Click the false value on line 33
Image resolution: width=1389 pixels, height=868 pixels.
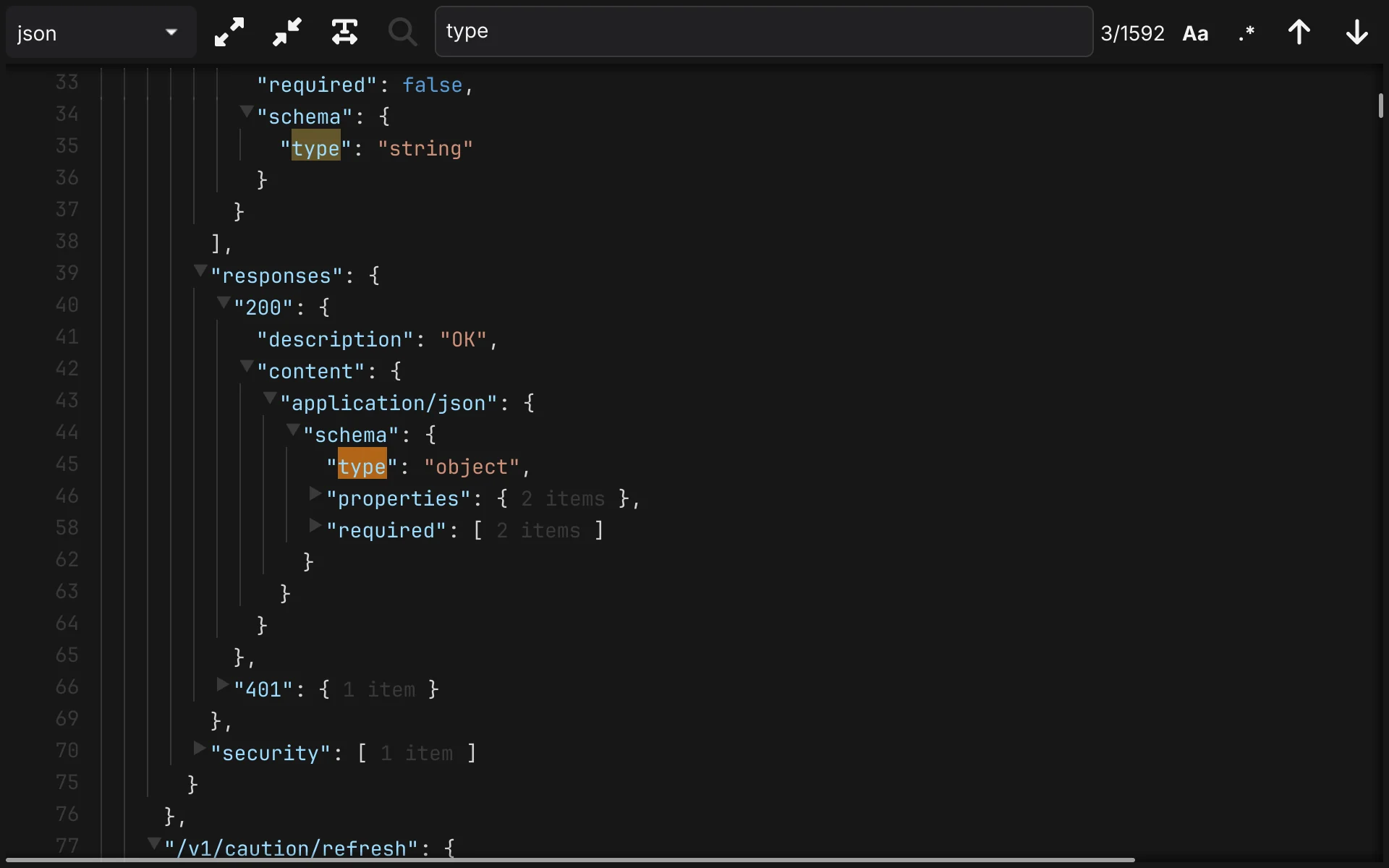pos(433,85)
